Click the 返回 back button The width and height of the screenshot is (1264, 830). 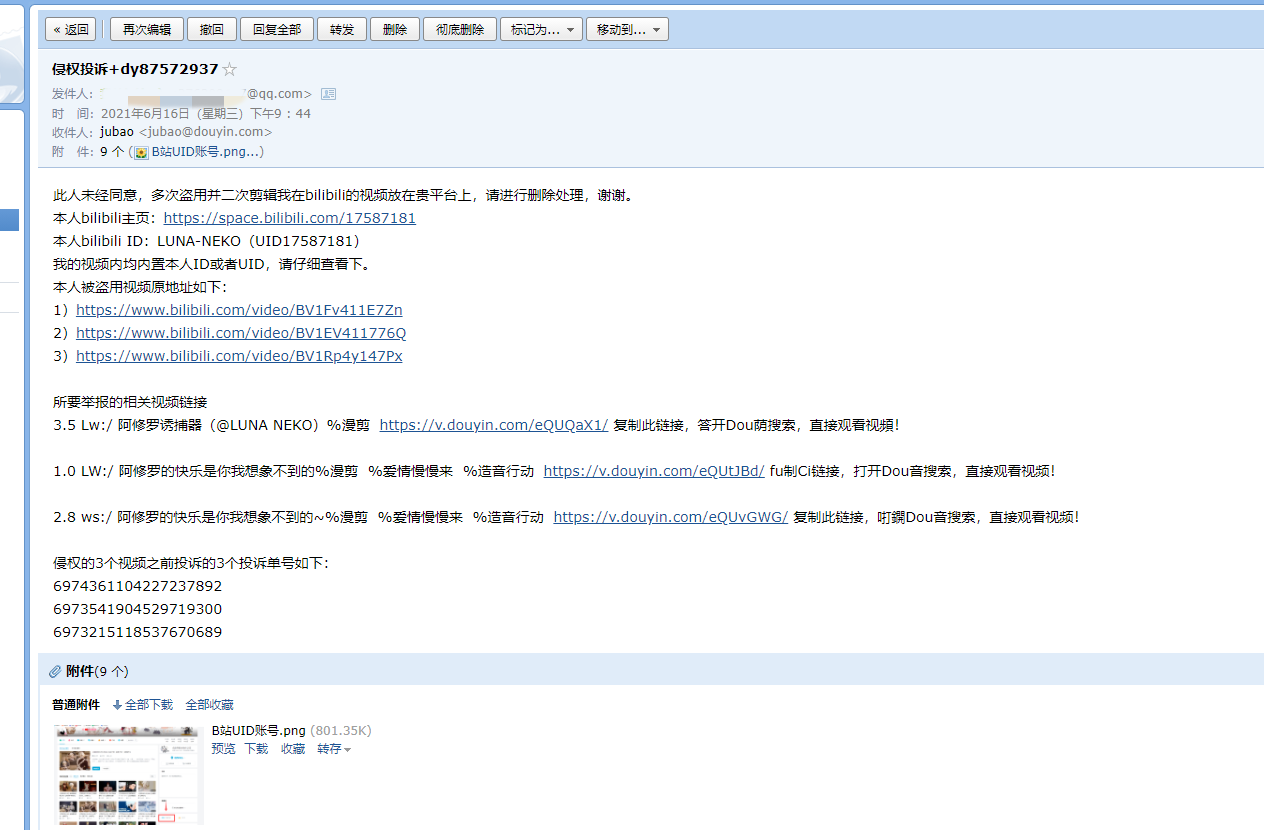[69, 29]
